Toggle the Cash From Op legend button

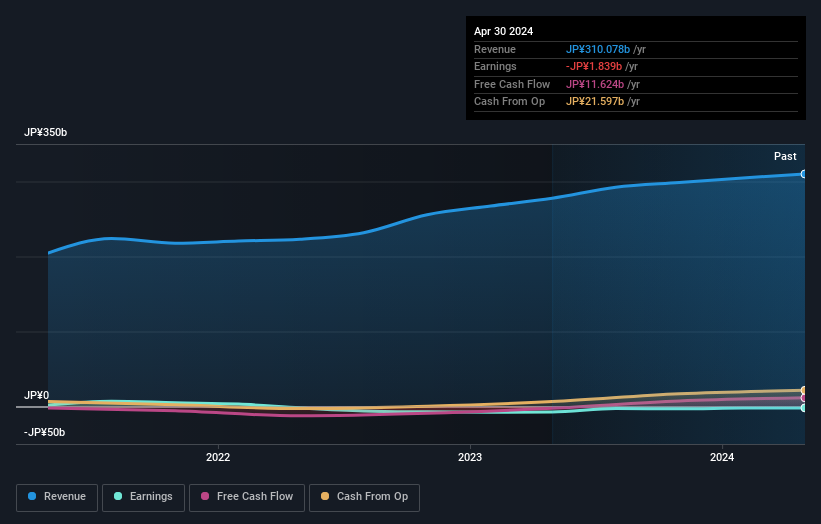[364, 497]
